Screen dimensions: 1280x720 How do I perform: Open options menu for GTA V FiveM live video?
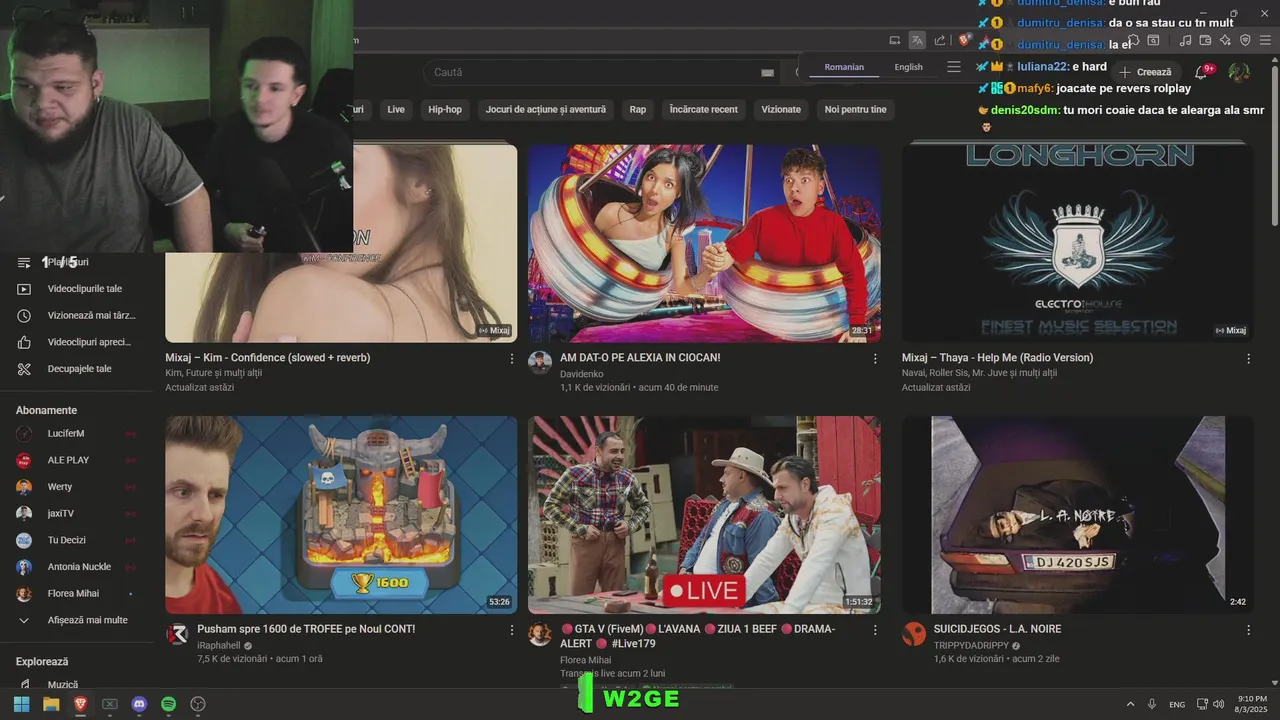click(x=875, y=630)
